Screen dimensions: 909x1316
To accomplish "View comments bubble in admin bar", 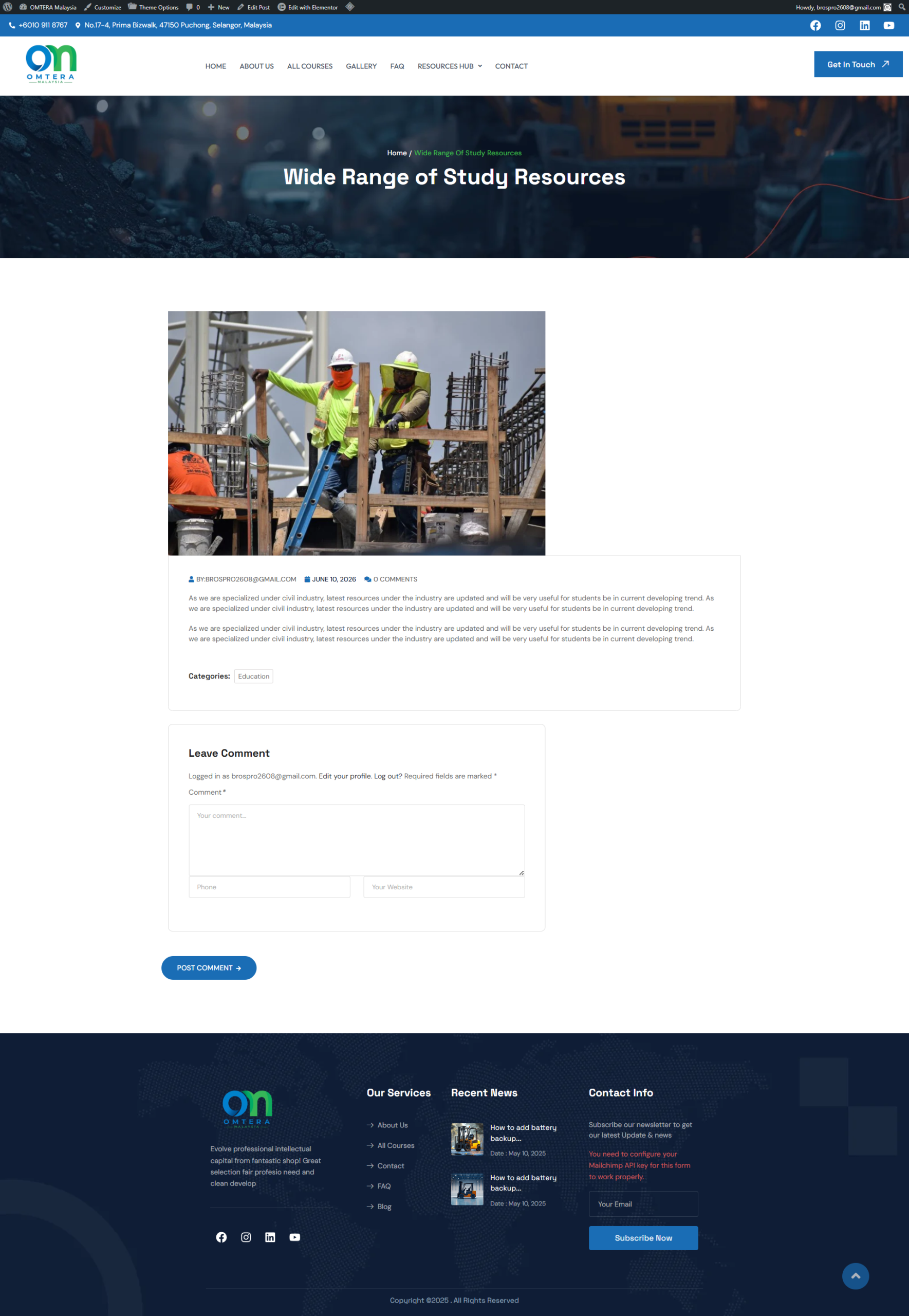I will tap(193, 7).
